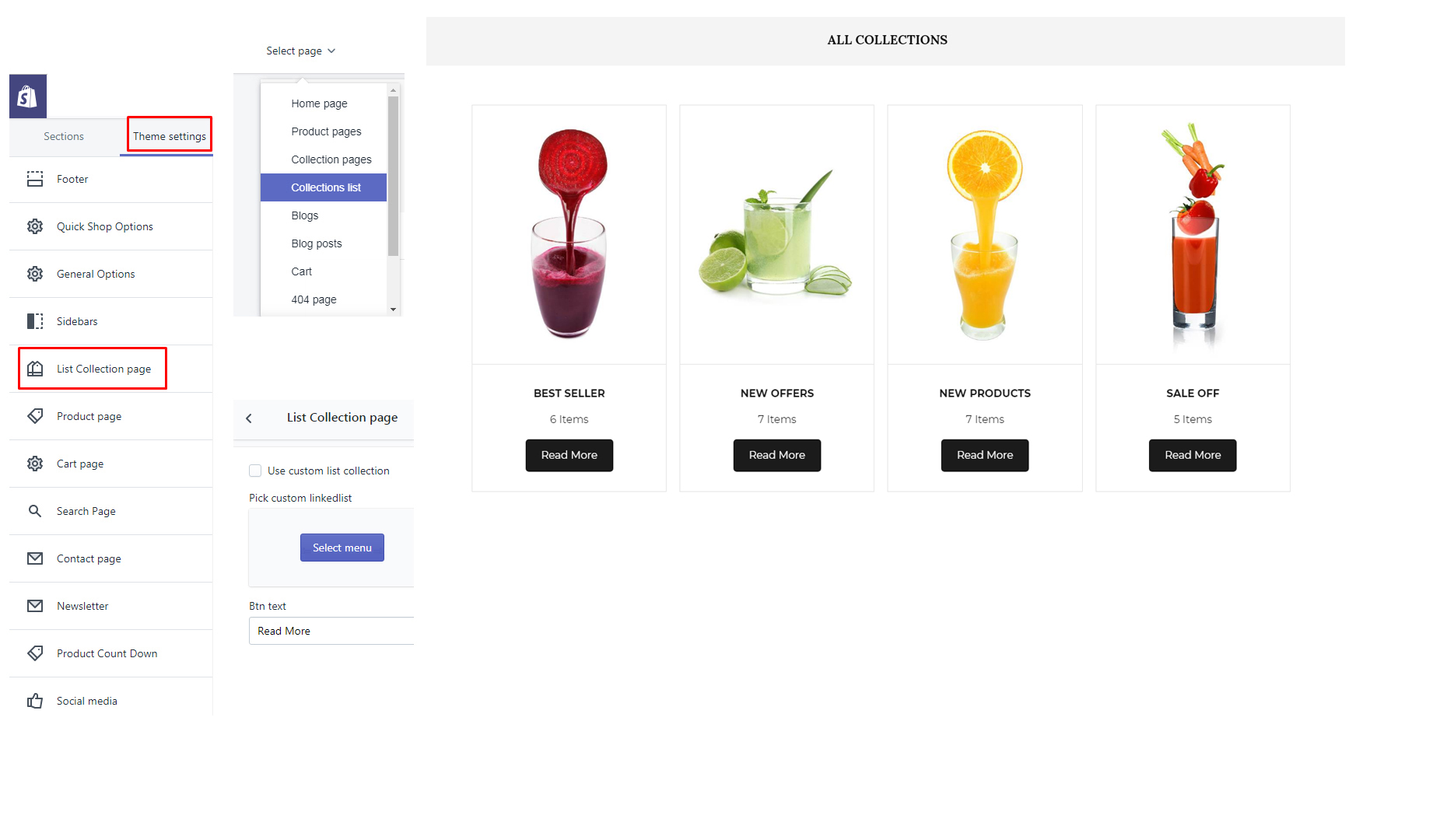Click the Search Page magnifier icon
Image resolution: width=1447 pixels, height=840 pixels.
35,511
